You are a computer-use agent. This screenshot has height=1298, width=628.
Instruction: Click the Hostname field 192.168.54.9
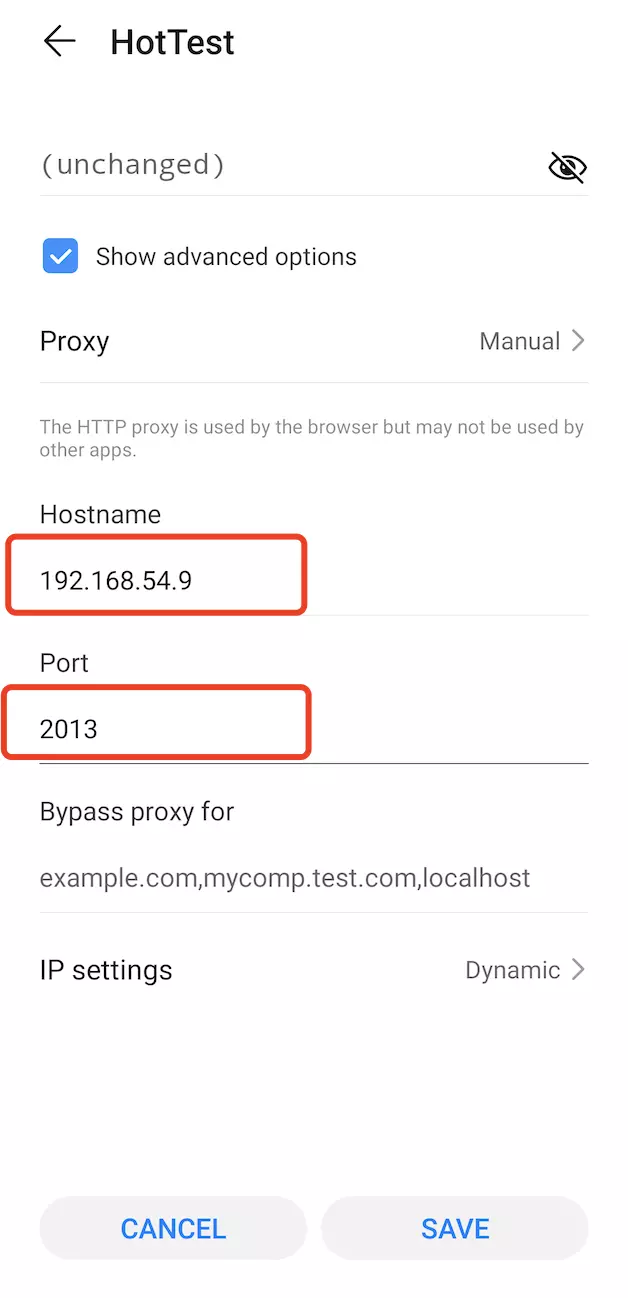point(314,579)
